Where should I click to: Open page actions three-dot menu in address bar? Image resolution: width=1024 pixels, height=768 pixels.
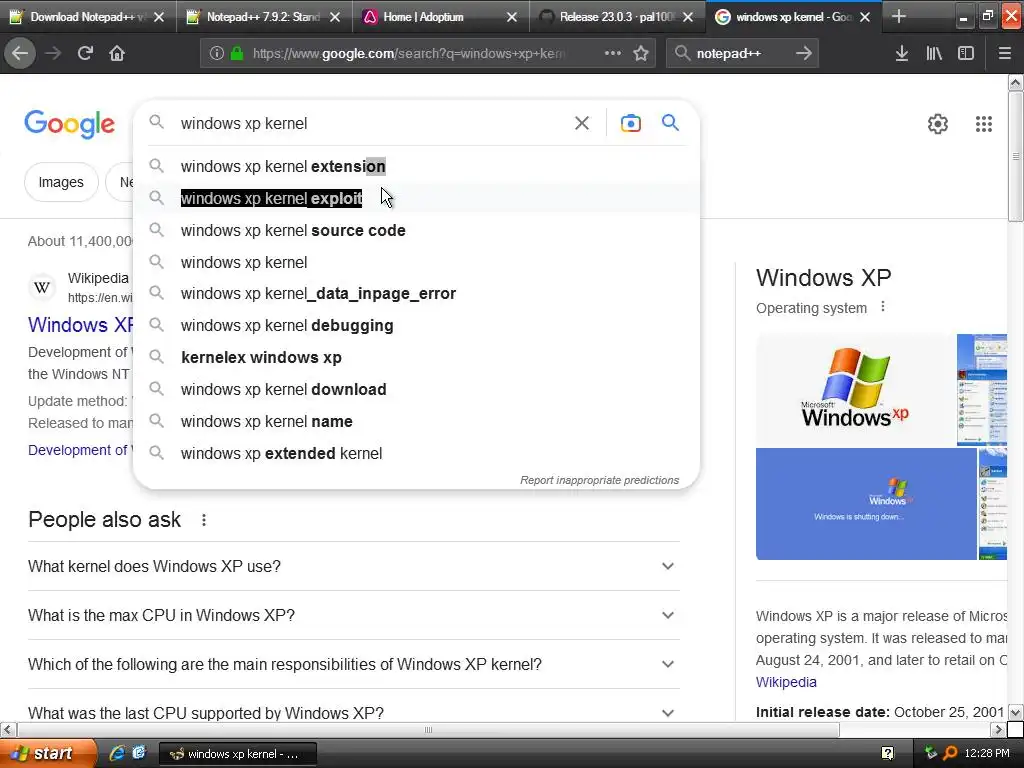(x=613, y=53)
